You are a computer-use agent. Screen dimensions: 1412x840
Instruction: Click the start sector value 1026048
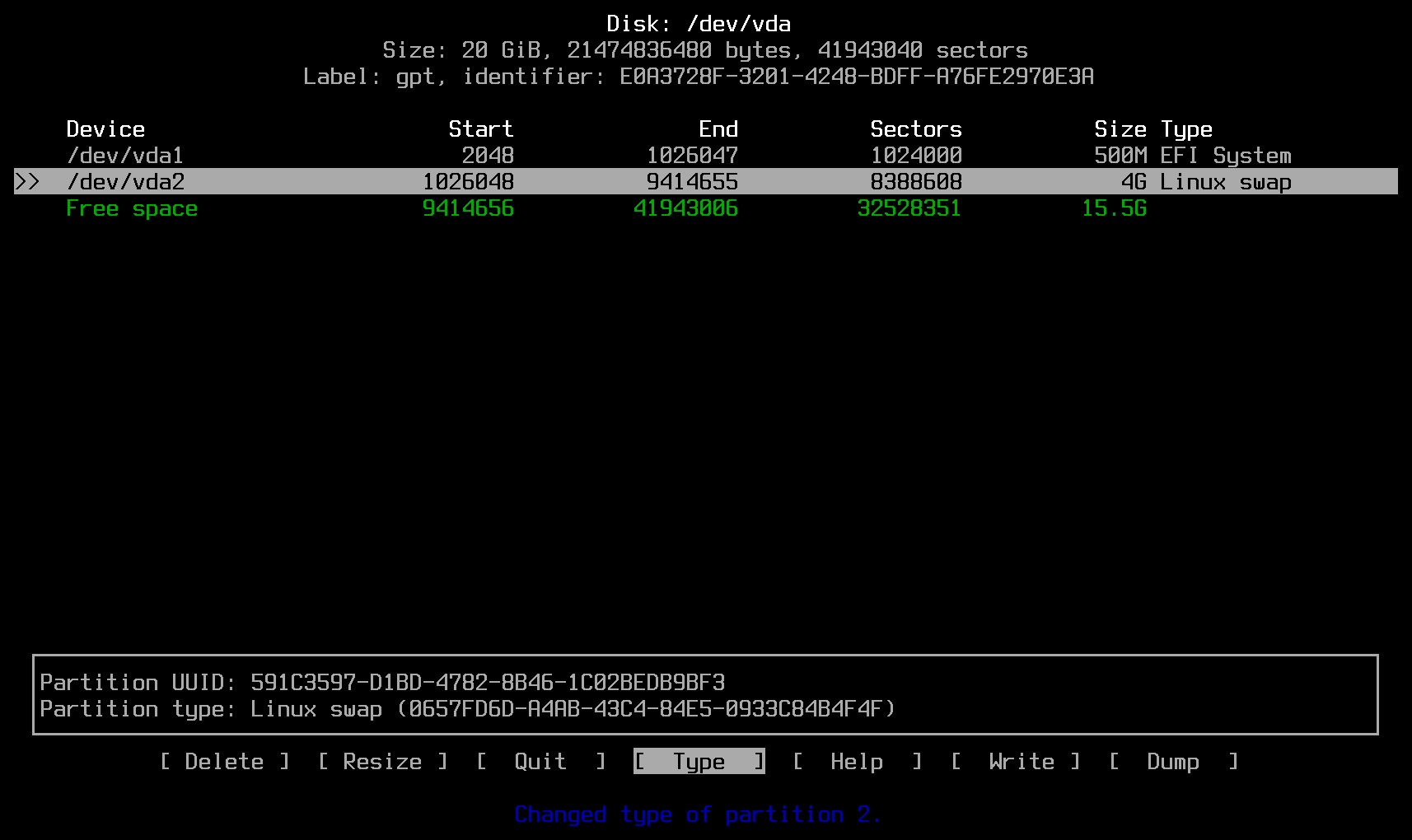click(468, 182)
